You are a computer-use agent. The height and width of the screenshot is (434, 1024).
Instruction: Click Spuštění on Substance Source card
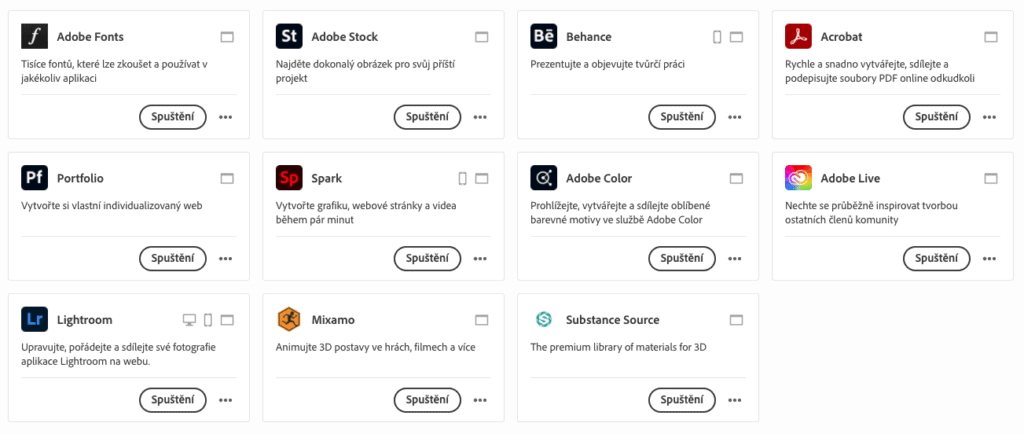click(x=682, y=399)
